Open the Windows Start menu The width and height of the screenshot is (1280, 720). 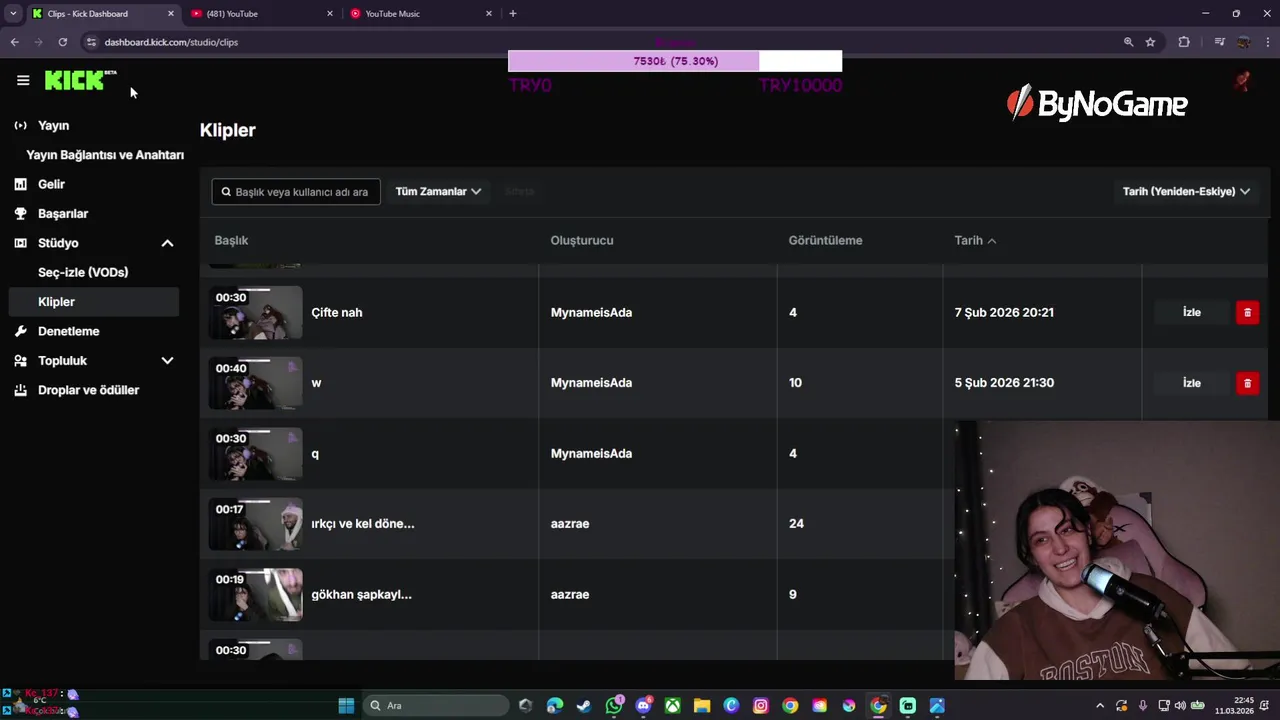pos(346,705)
